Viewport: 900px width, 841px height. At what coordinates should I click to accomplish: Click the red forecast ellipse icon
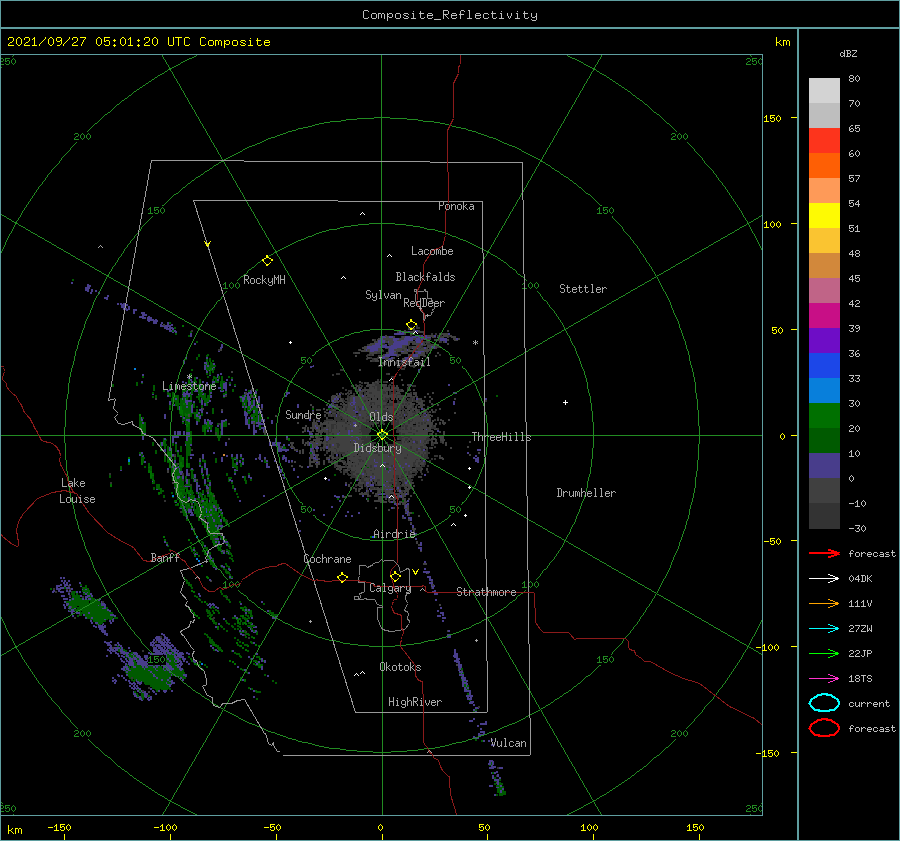(824, 728)
